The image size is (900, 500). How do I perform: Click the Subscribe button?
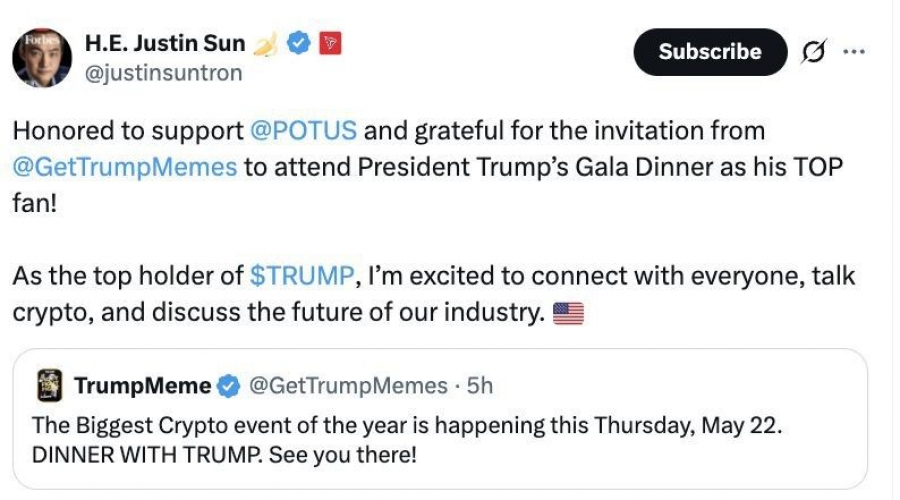point(710,52)
